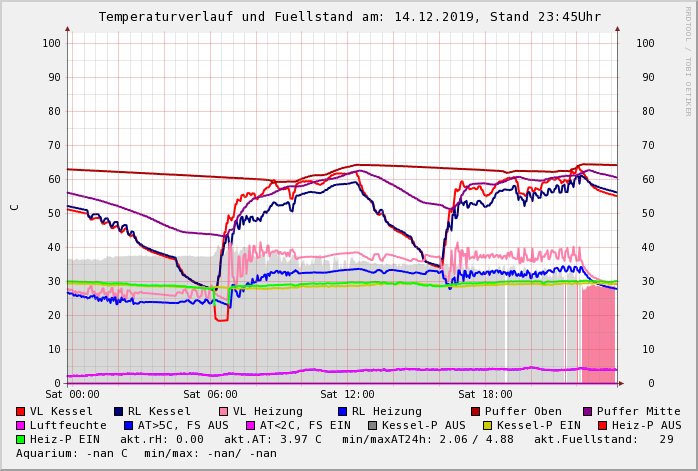Click the RRDTOOL / TOBI OETIKER watermark
Image resolution: width=698 pixels, height=471 pixels.
[687, 60]
